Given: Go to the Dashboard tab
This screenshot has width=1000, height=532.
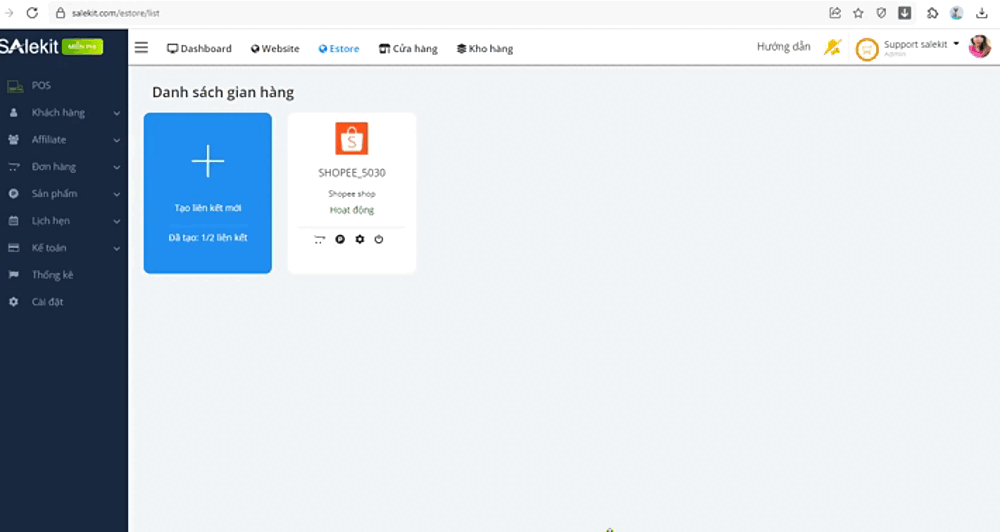Looking at the screenshot, I should (199, 48).
